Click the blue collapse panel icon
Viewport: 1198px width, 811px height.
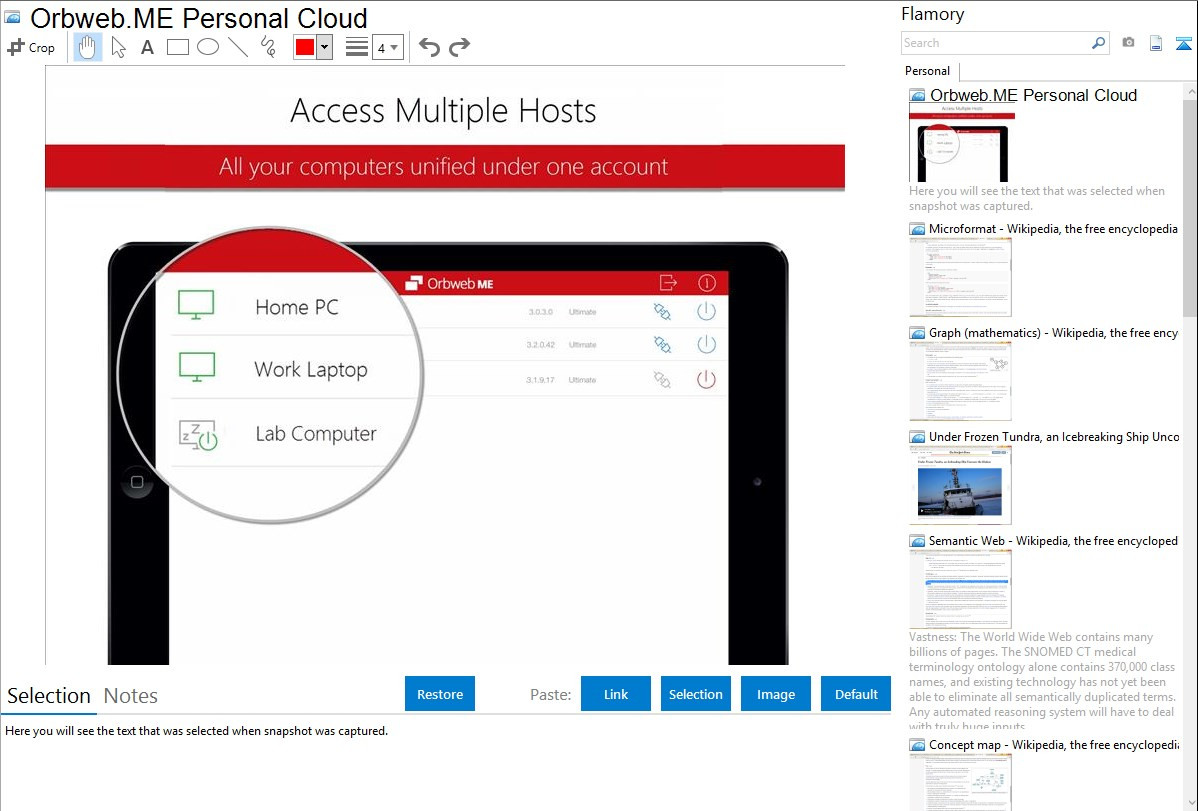click(x=1183, y=43)
